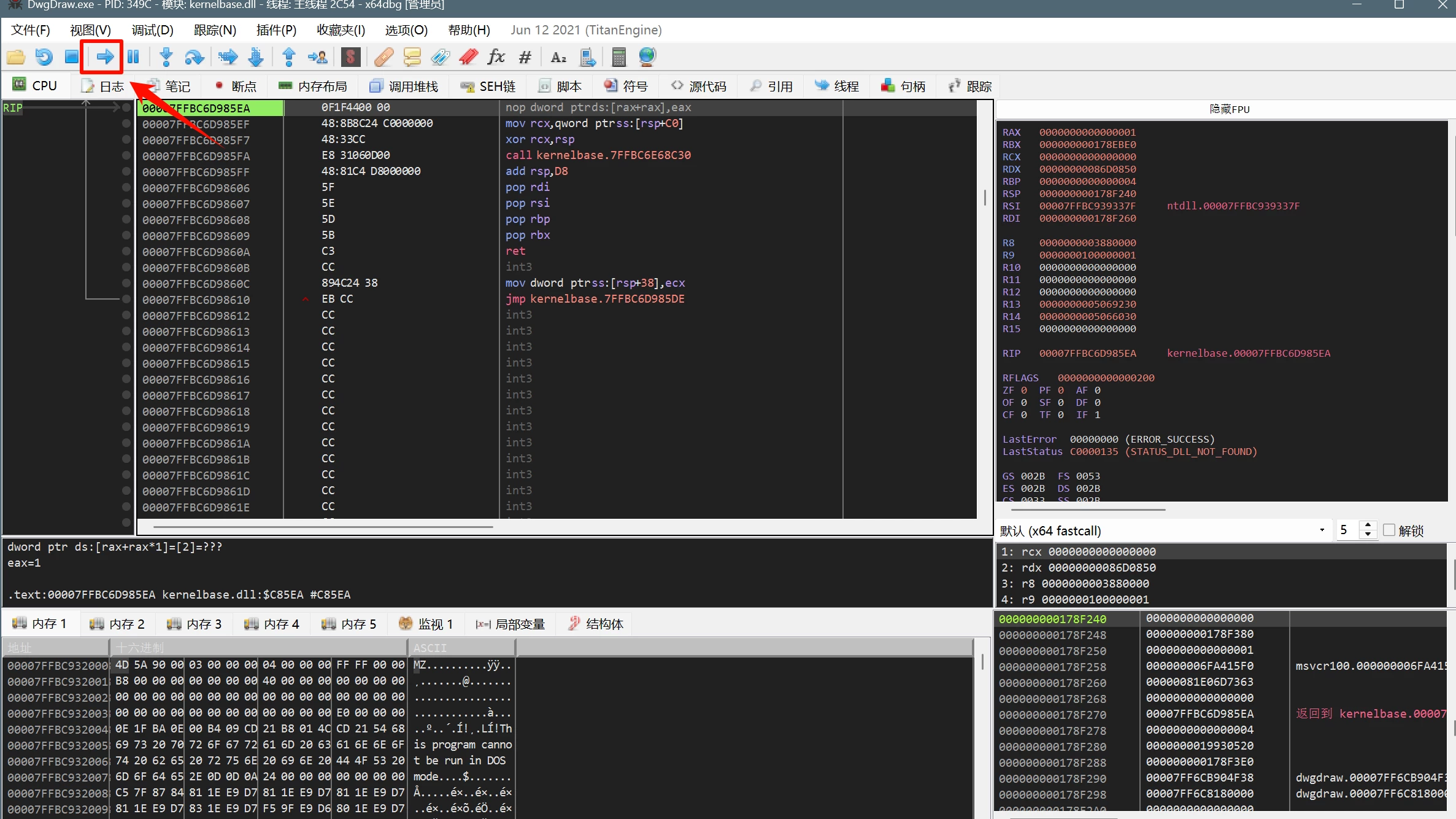Select the jmp kernelbase.7FFBC6D985DE instruction row
Screen dimensions: 1456x819
point(594,299)
